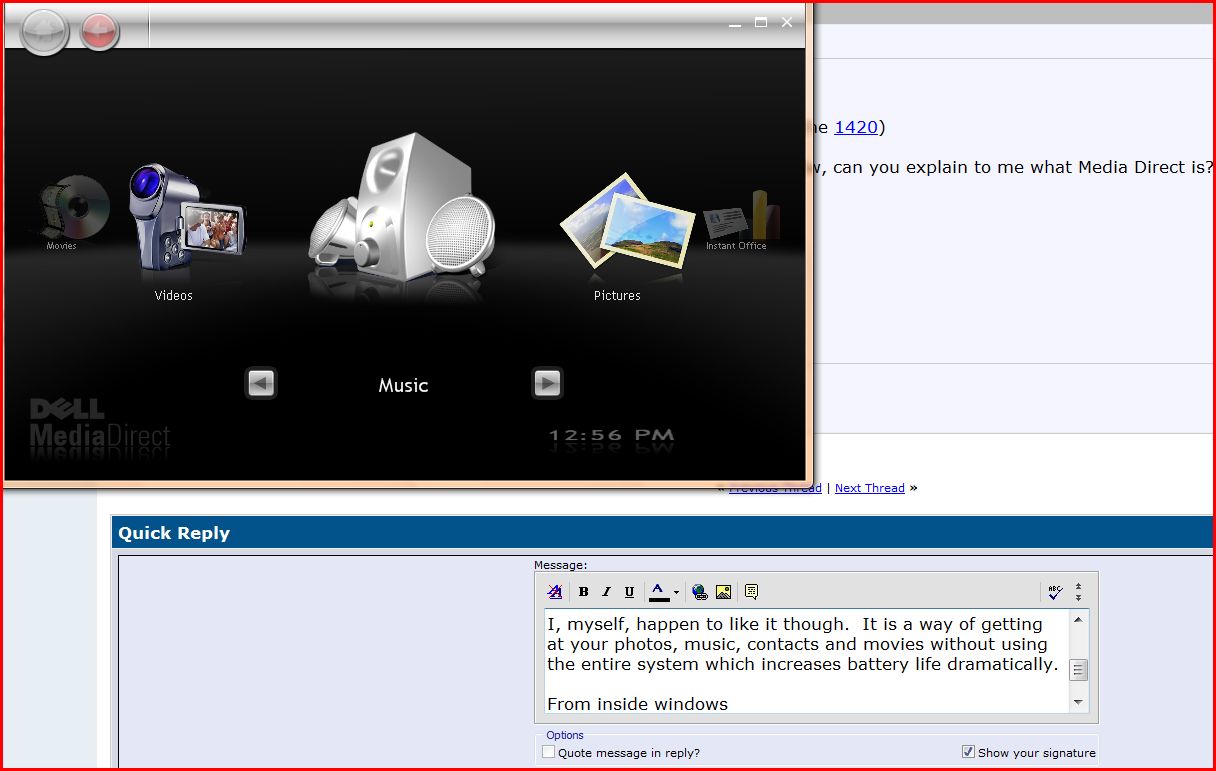
Task: Click the message box scroll up arrow
Action: [1078, 620]
